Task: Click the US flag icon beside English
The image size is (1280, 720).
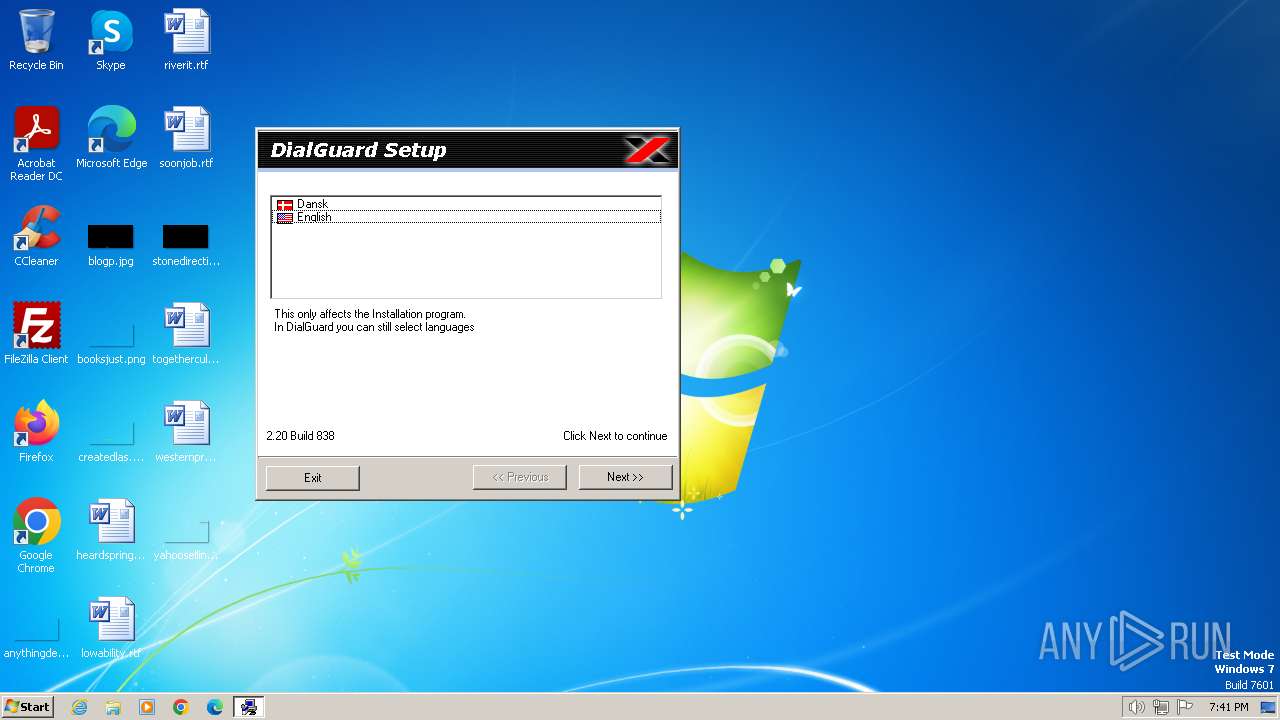Action: click(285, 217)
